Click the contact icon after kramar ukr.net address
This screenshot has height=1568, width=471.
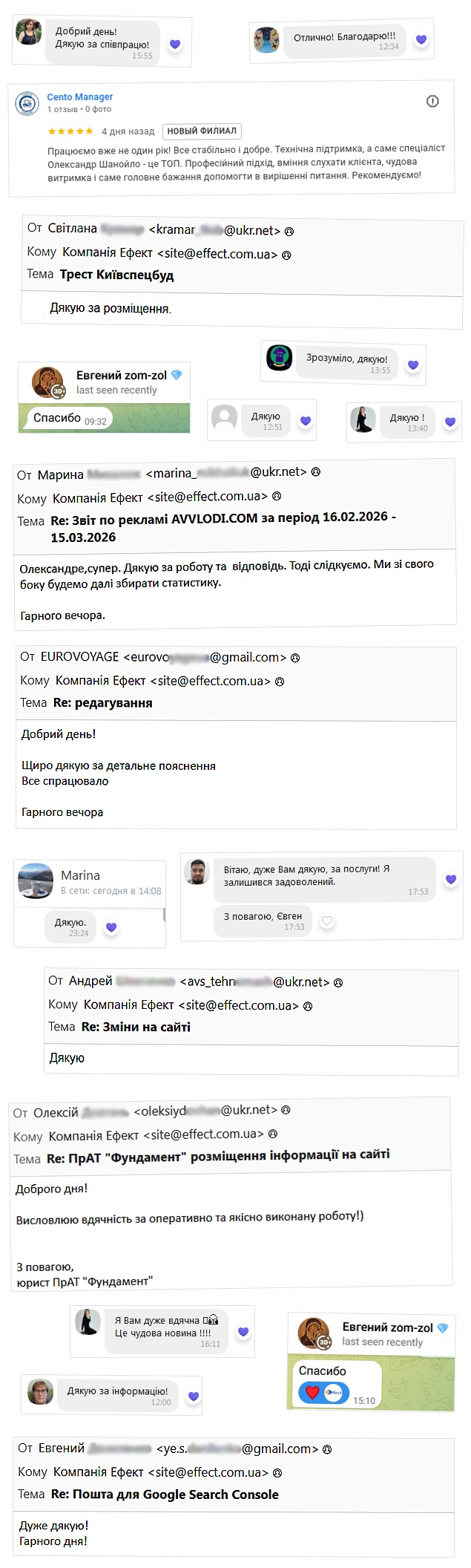(289, 231)
